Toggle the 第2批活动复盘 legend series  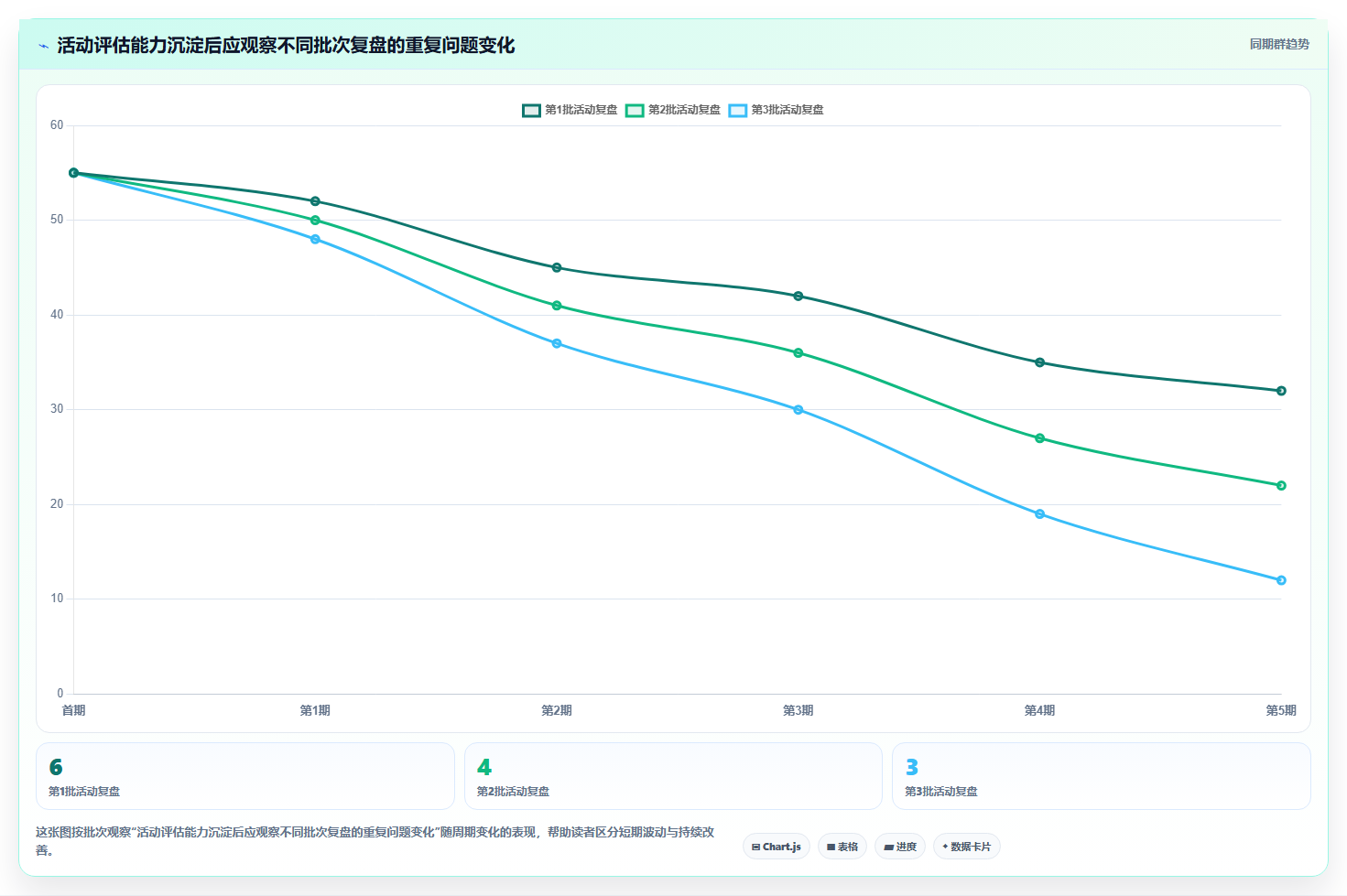(673, 110)
